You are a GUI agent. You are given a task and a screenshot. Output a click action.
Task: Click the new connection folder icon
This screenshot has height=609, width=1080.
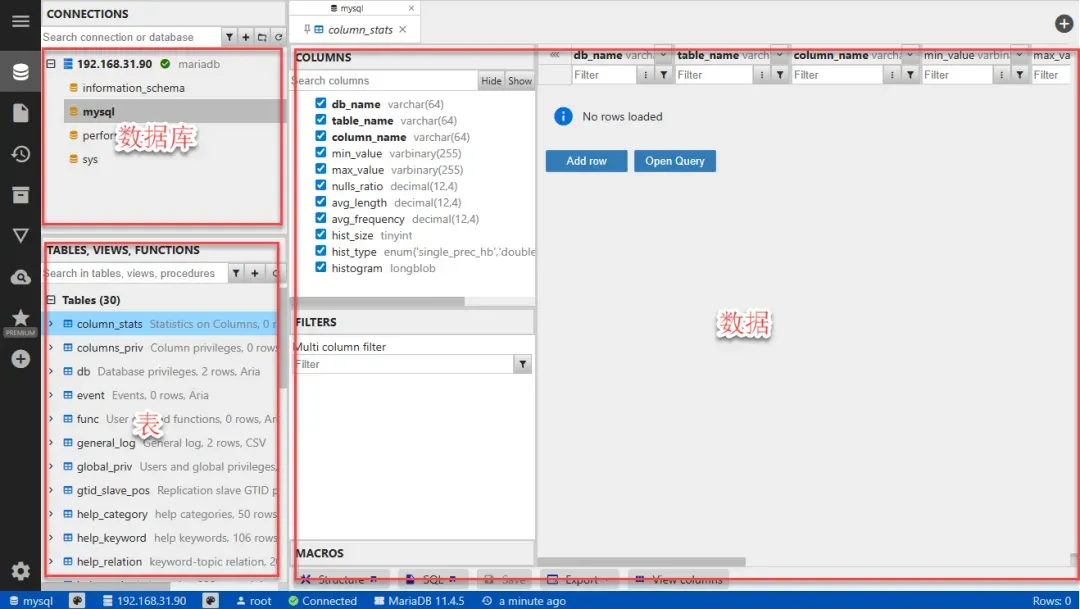point(262,37)
